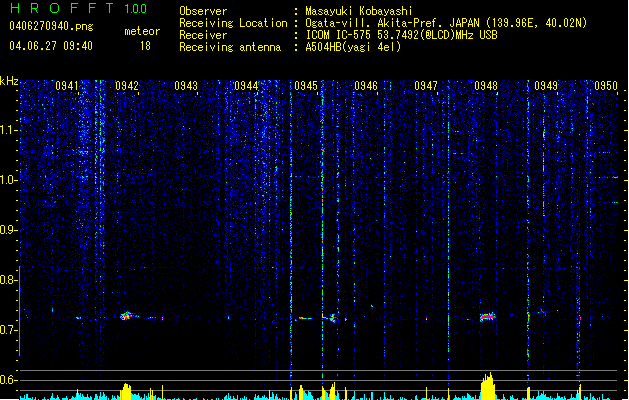The image size is (629, 400).
Task: Click the HROFFT program title
Action: coord(63,8)
